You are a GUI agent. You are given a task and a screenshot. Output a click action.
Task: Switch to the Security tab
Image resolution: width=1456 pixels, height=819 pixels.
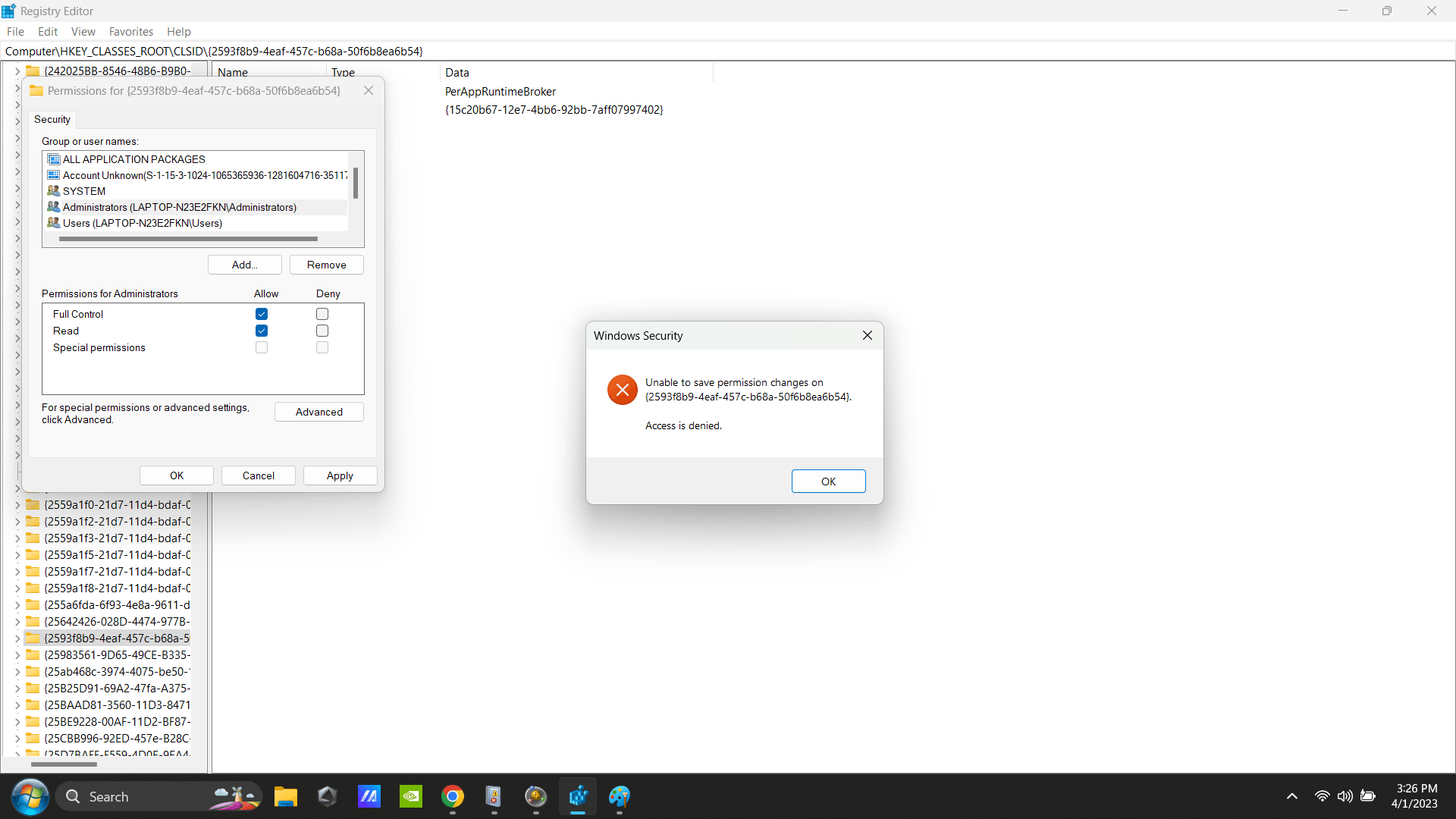pos(52,120)
